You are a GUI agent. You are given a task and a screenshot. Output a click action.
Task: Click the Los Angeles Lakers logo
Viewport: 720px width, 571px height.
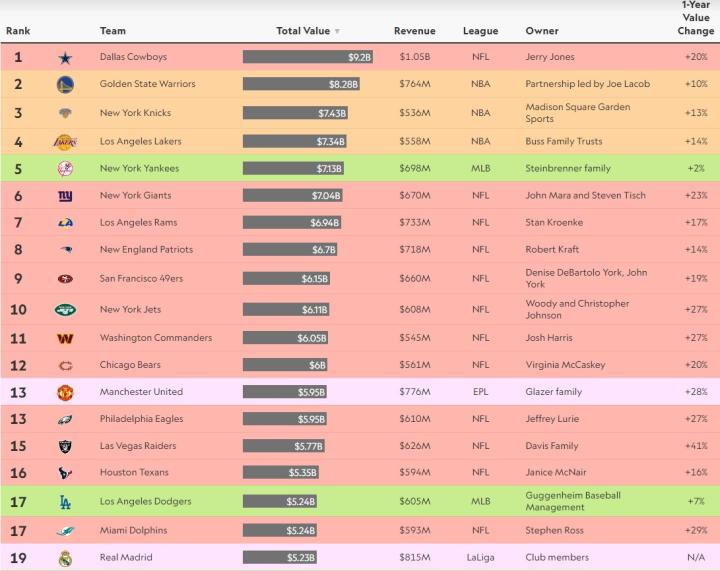(65, 142)
